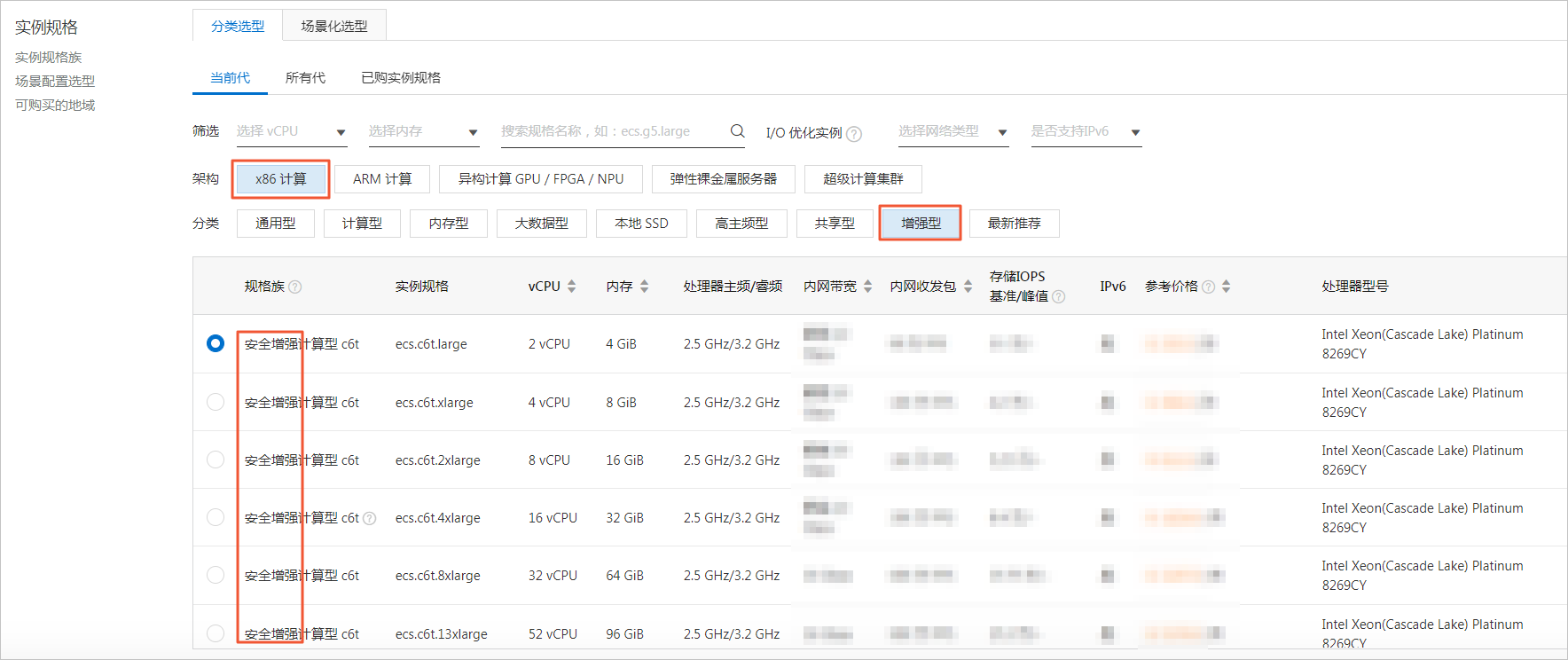This screenshot has height=660, width=1568.
Task: Sort table by 内网收发包 column
Action: (x=968, y=287)
